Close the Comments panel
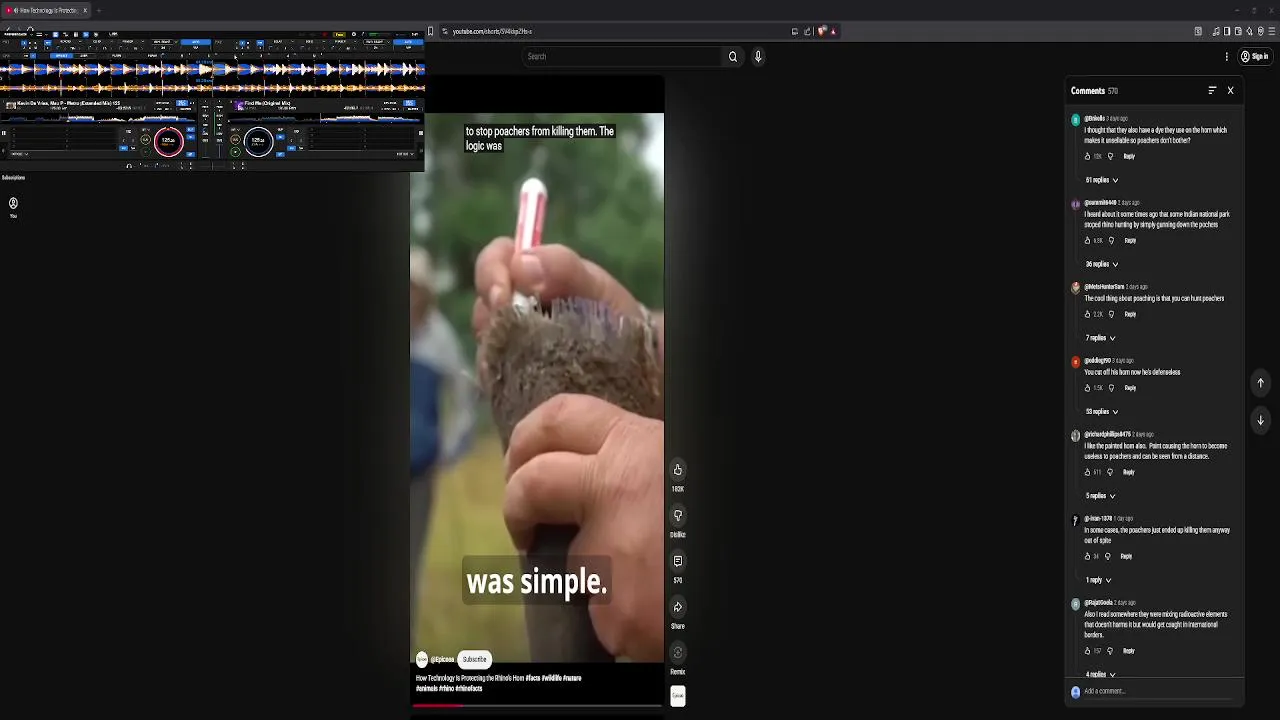Viewport: 1280px width, 720px height. 1230,91
